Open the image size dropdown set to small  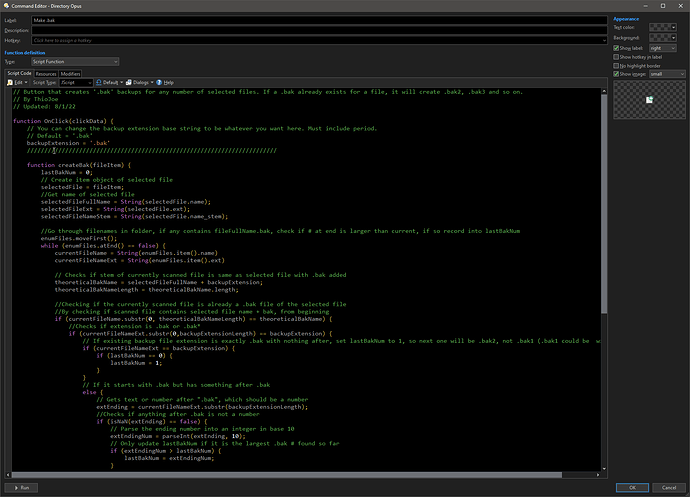point(667,74)
